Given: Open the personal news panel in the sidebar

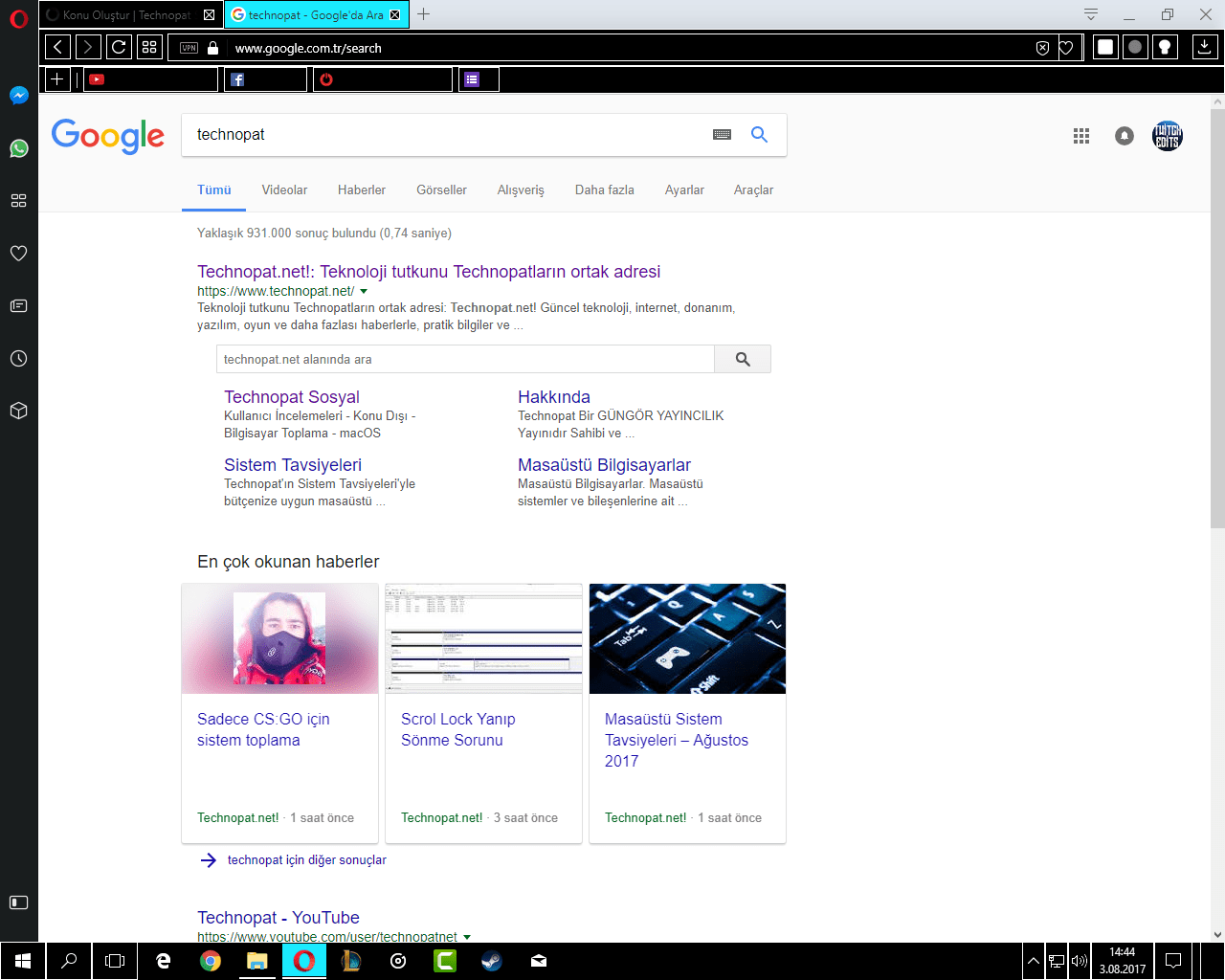Looking at the screenshot, I should [18, 305].
